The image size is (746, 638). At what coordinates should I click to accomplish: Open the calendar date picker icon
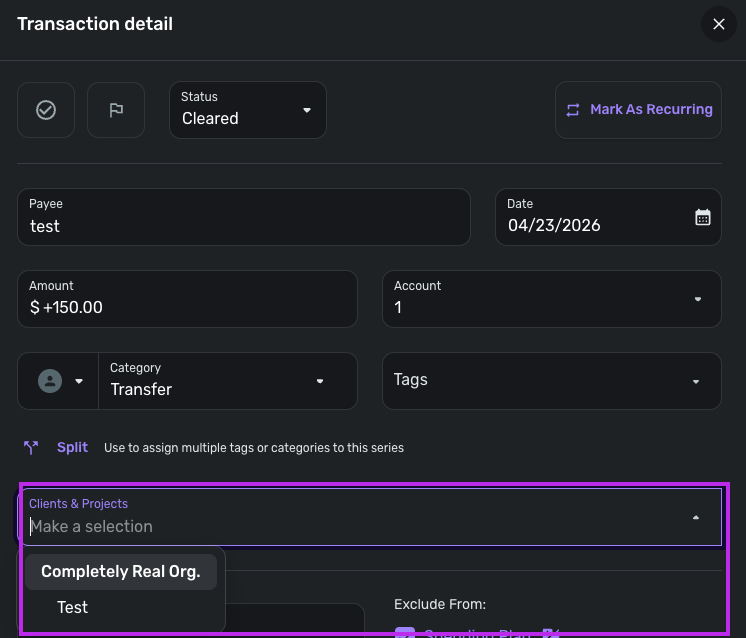[x=703, y=217]
